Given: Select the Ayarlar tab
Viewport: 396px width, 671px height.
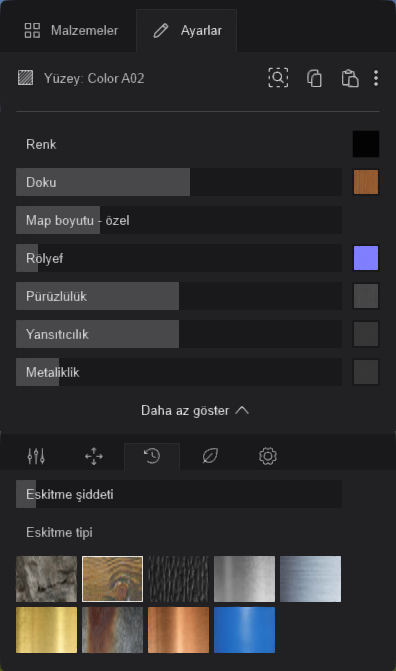Looking at the screenshot, I should click(187, 30).
